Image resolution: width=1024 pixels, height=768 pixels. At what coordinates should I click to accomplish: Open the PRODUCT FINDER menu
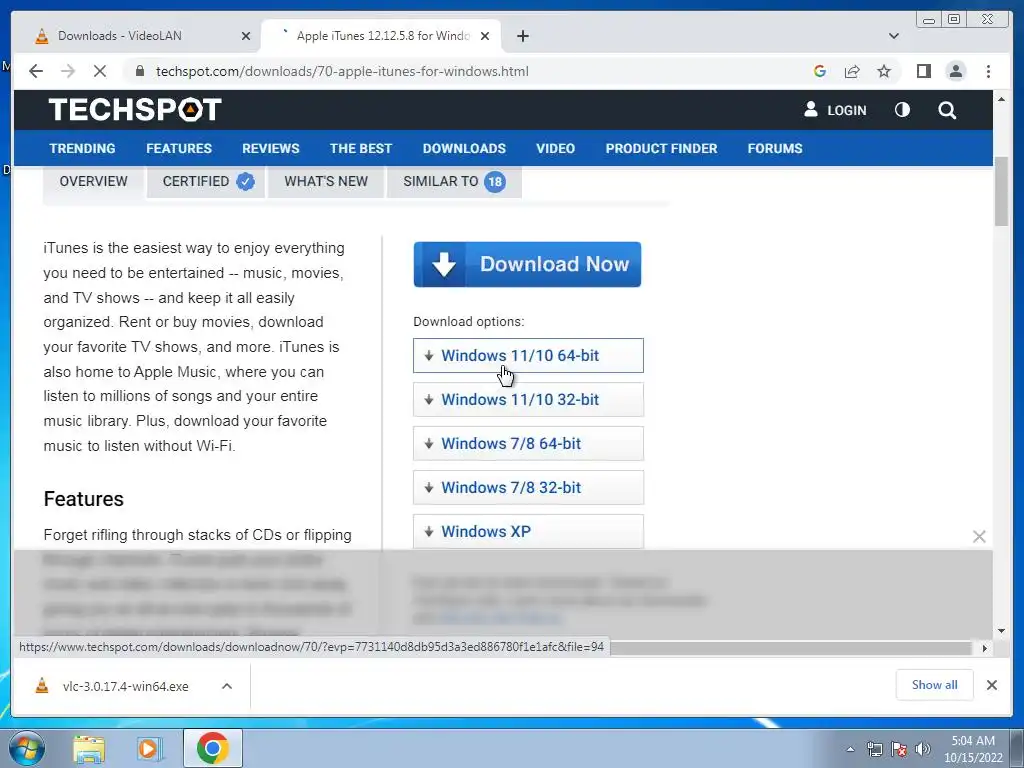(x=661, y=148)
